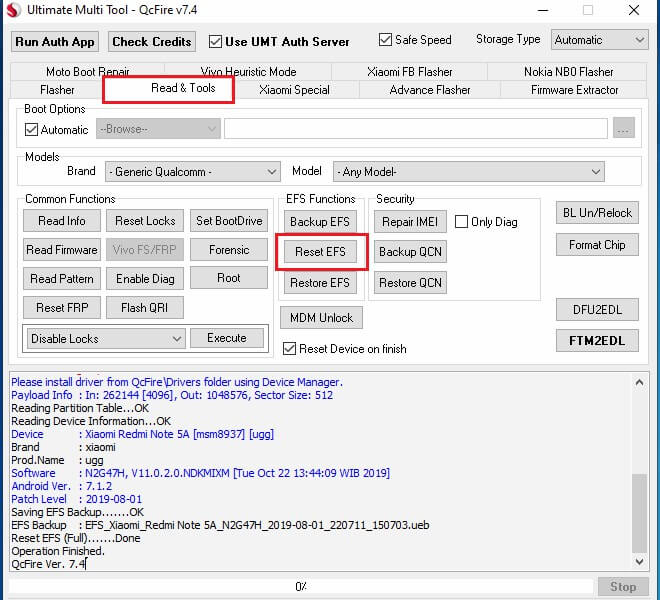Click the Stop button
Image resolution: width=660 pixels, height=600 pixels.
(623, 587)
